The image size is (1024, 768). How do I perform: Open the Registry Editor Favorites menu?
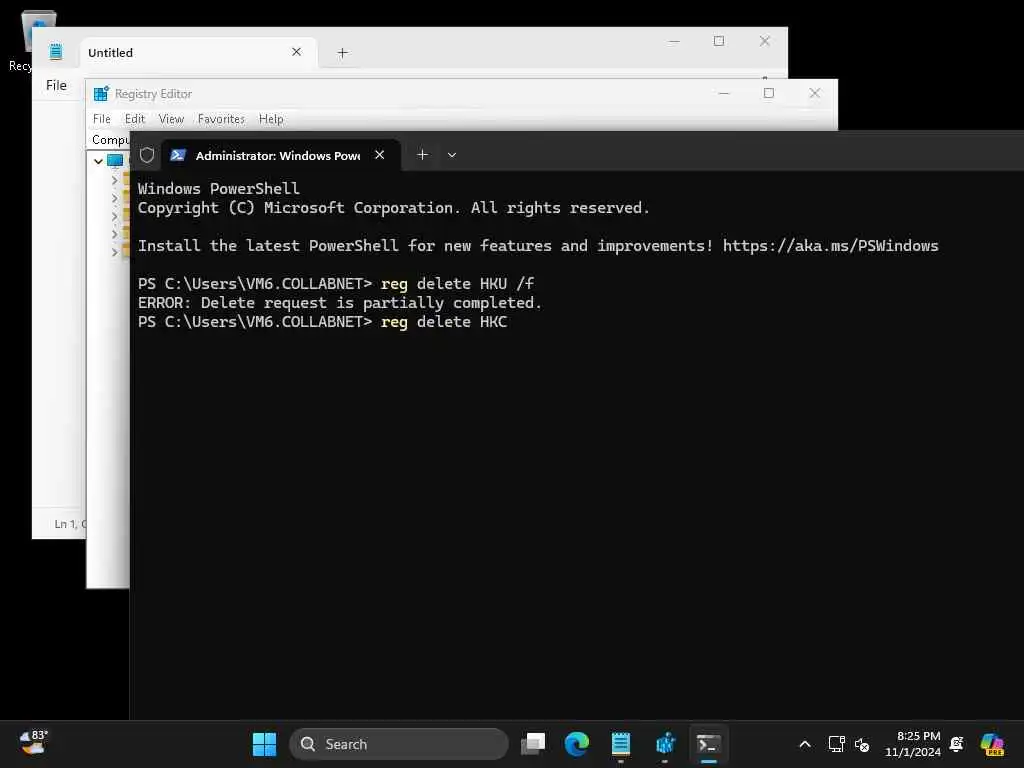coord(221,119)
